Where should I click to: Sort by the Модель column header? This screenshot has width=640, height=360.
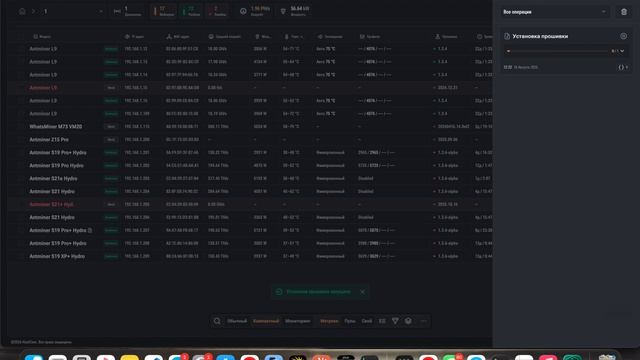42,37
